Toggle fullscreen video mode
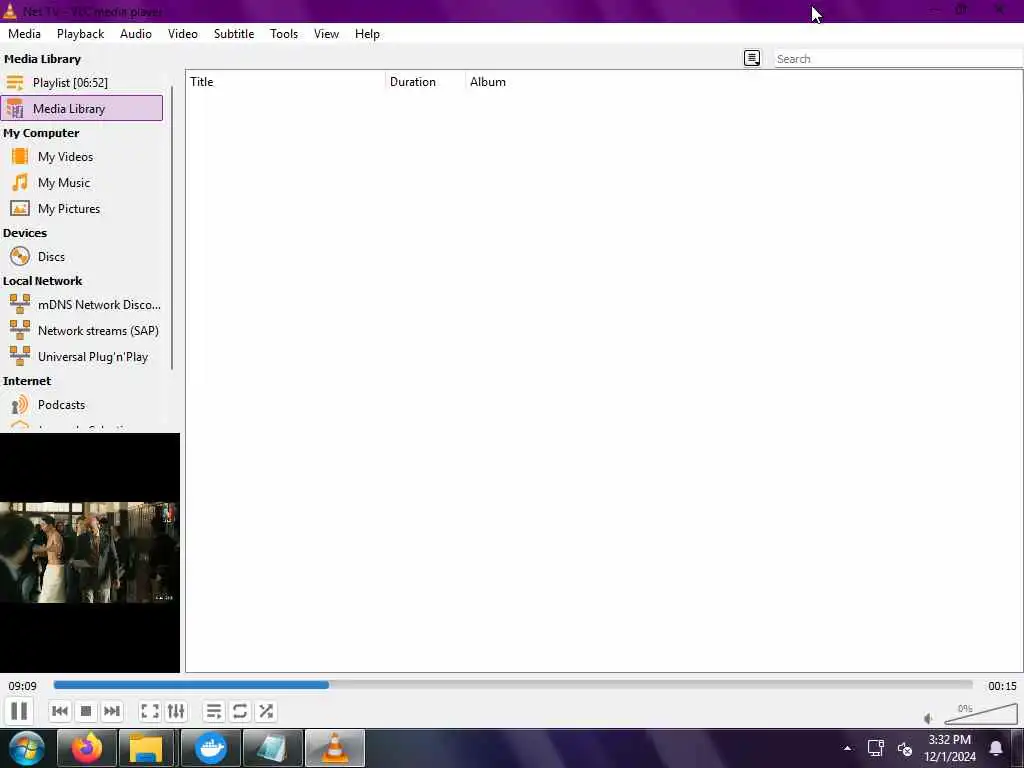Screen dimensions: 1024x768 coord(150,711)
